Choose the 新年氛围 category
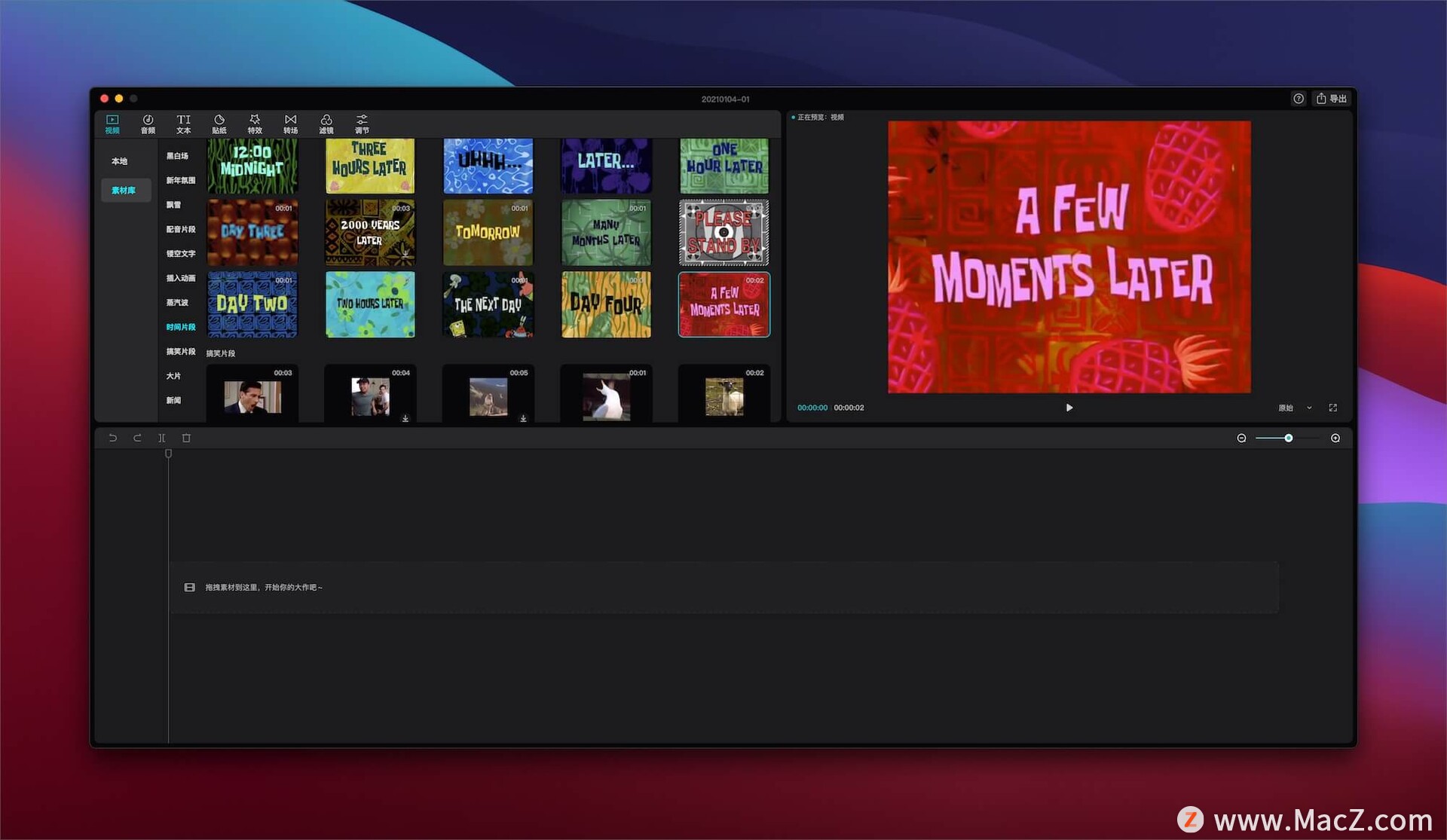This screenshot has width=1447, height=840. (x=180, y=180)
